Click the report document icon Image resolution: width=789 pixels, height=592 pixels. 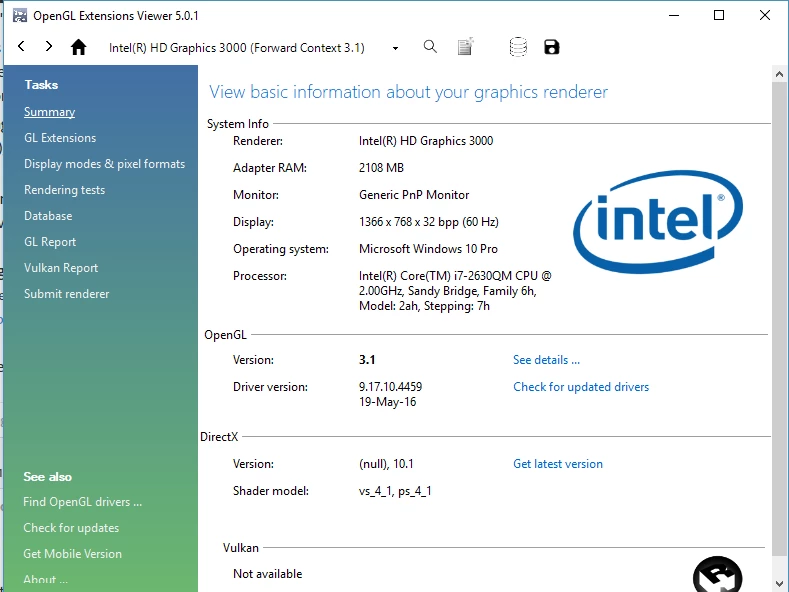465,46
